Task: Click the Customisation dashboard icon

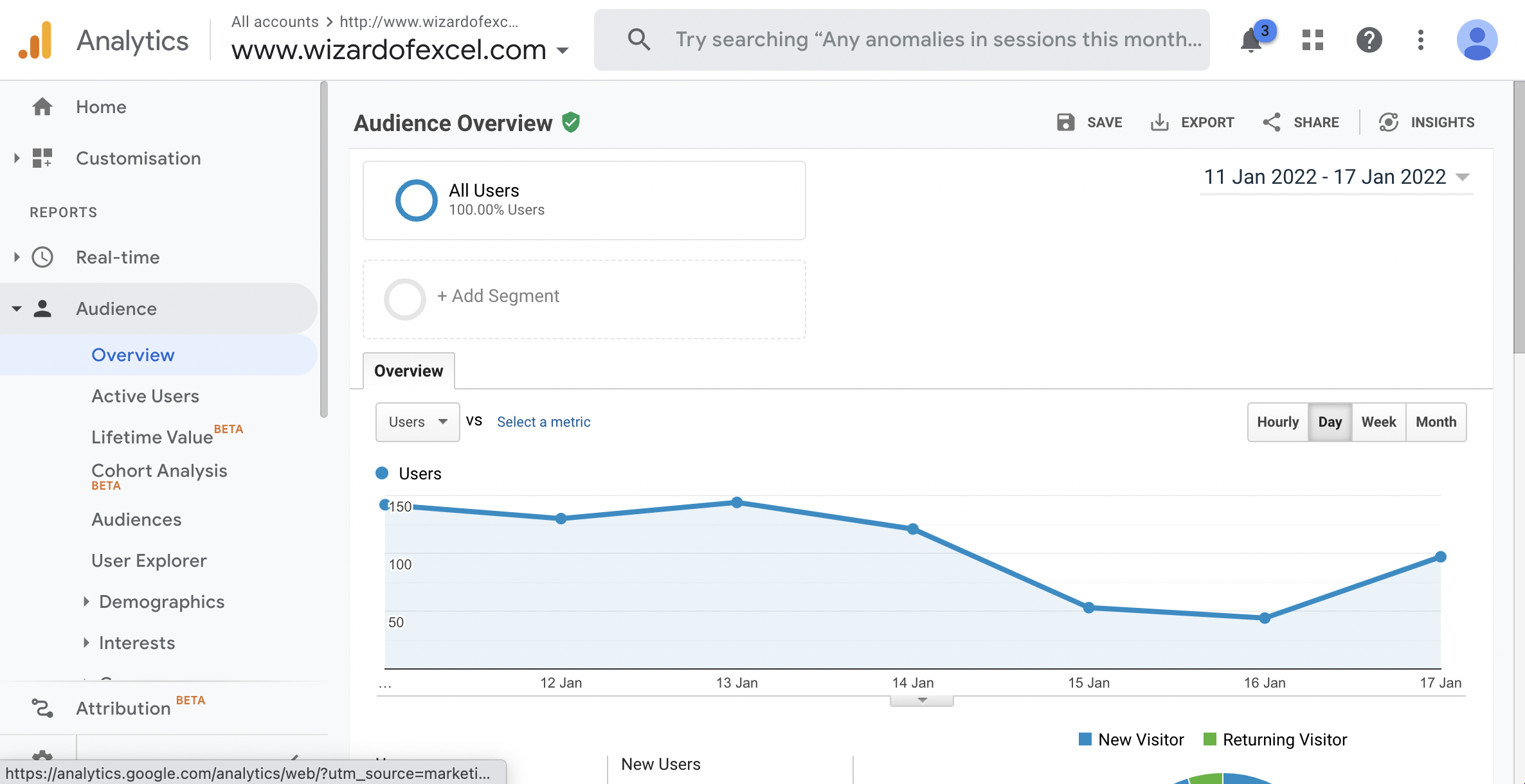Action: pos(42,158)
